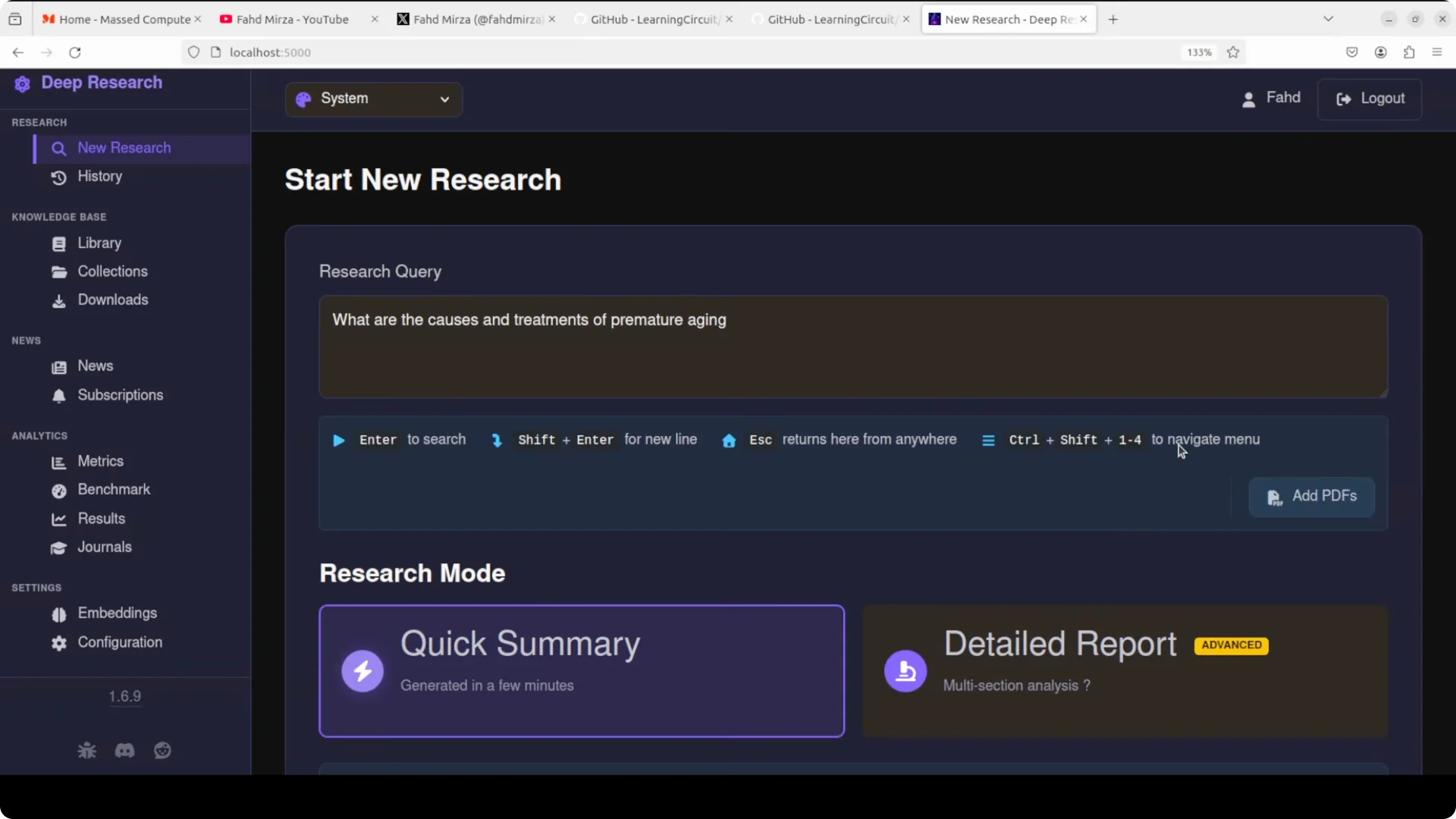Click the home icon before Esc hint

[729, 441]
